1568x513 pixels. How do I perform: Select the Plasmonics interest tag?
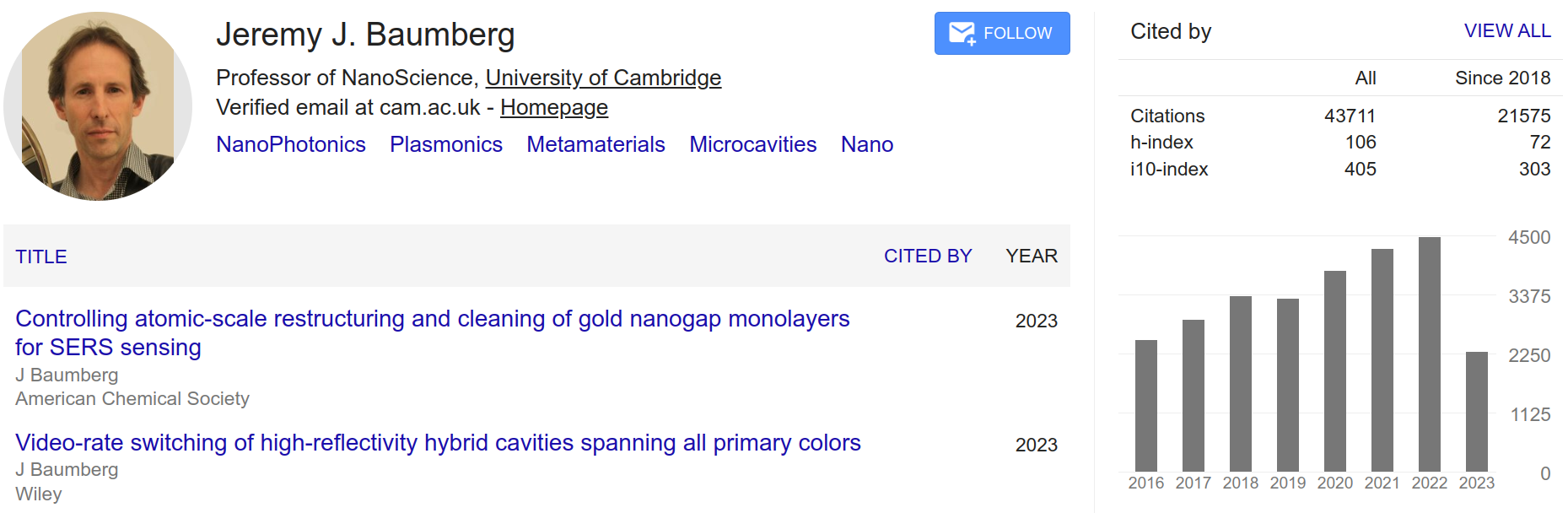pyautogui.click(x=446, y=144)
